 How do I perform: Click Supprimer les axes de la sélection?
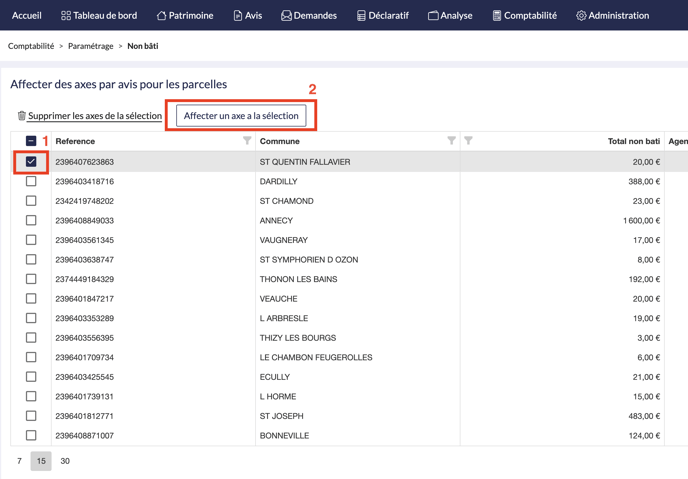(x=95, y=116)
